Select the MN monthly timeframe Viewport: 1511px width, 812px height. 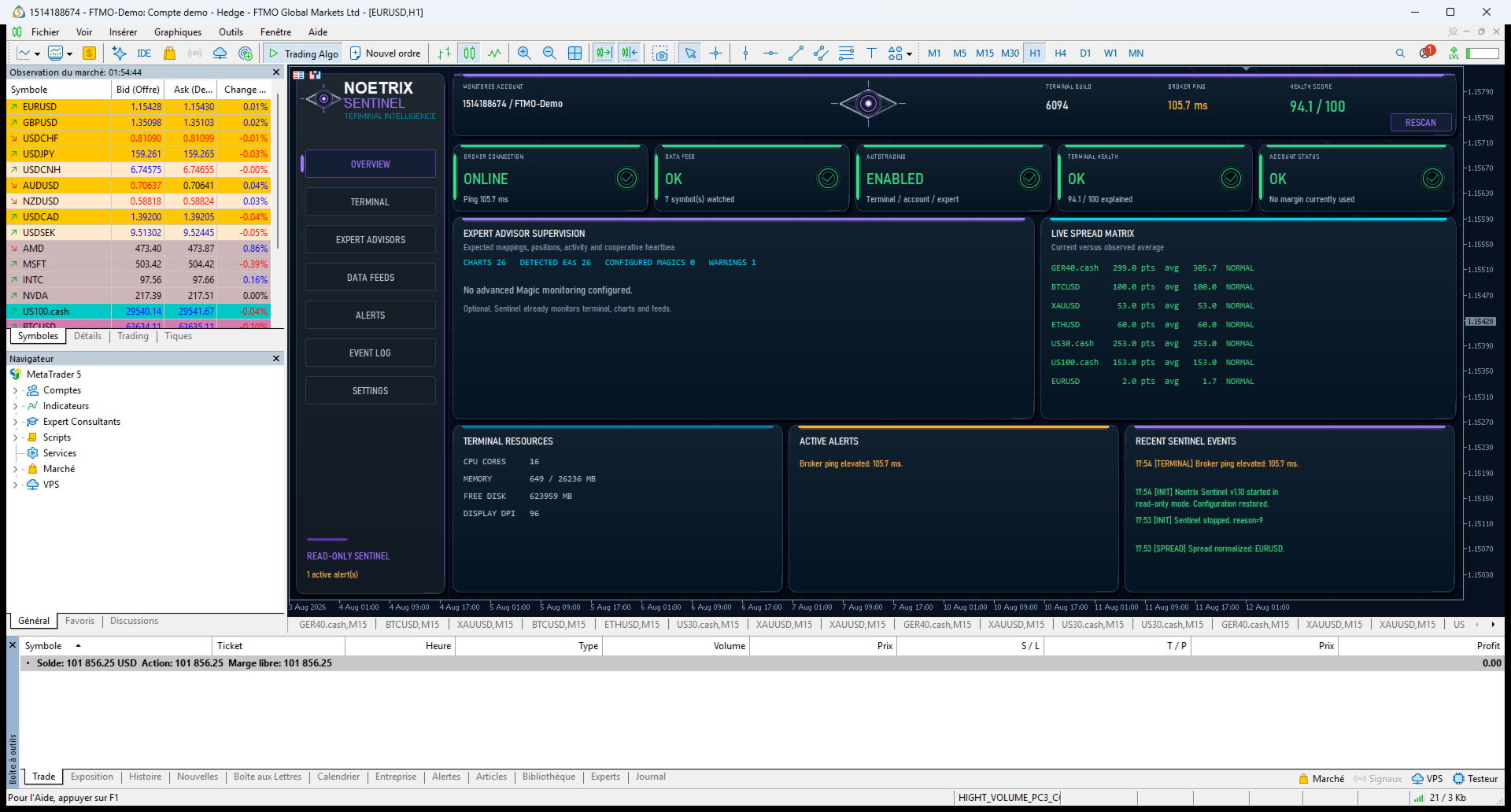point(1136,54)
